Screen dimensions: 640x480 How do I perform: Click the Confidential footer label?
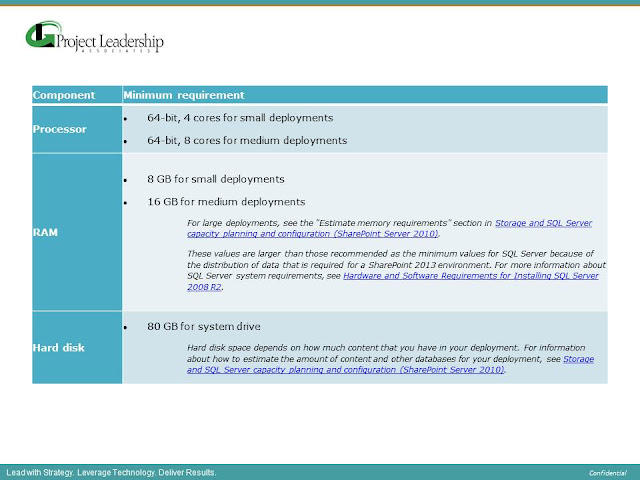click(x=608, y=473)
